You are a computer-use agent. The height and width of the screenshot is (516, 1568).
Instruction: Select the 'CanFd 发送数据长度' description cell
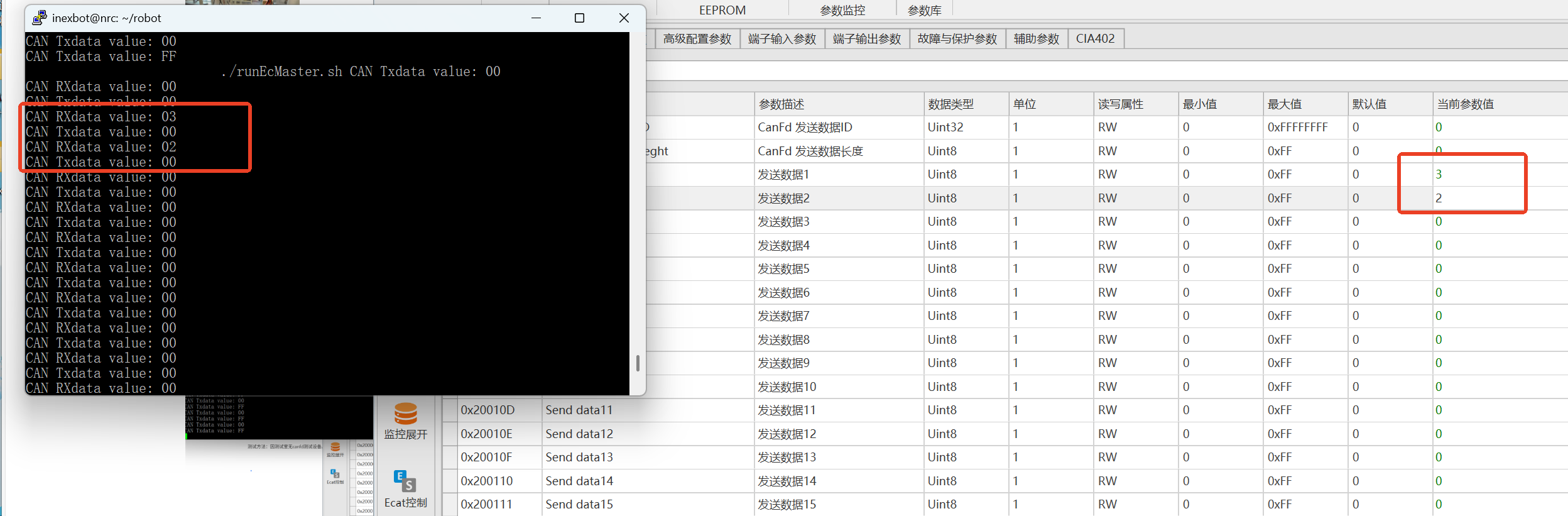(x=839, y=151)
